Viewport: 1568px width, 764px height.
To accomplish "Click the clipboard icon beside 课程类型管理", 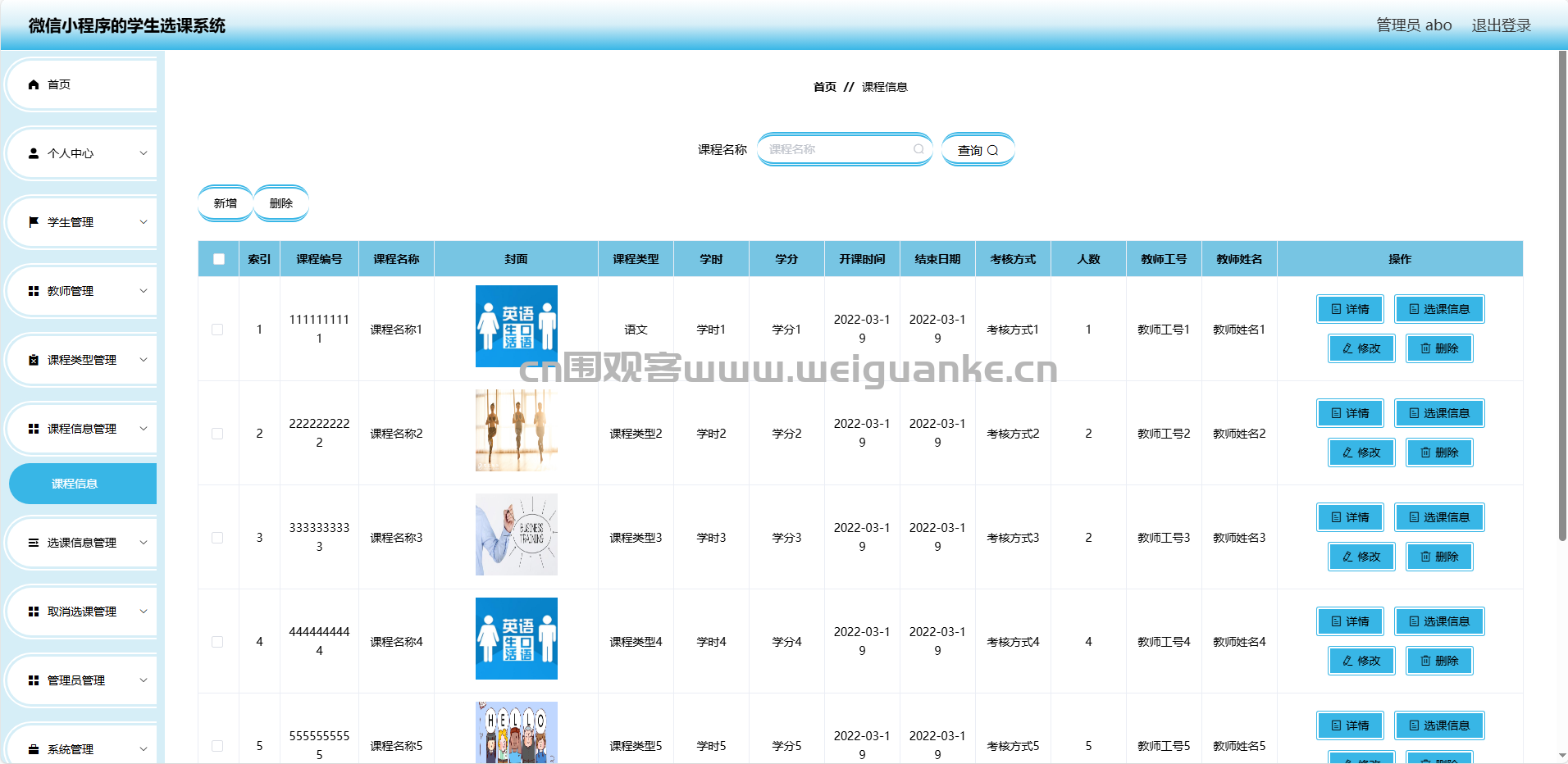I will click(34, 360).
